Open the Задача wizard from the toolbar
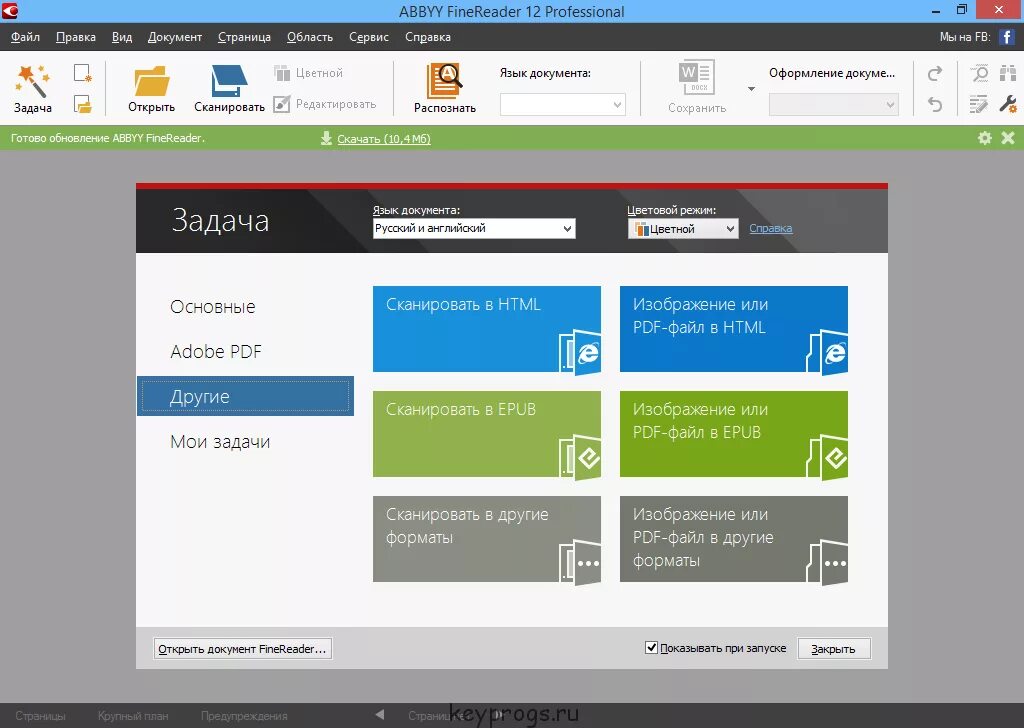Image resolution: width=1024 pixels, height=728 pixels. pyautogui.click(x=33, y=88)
